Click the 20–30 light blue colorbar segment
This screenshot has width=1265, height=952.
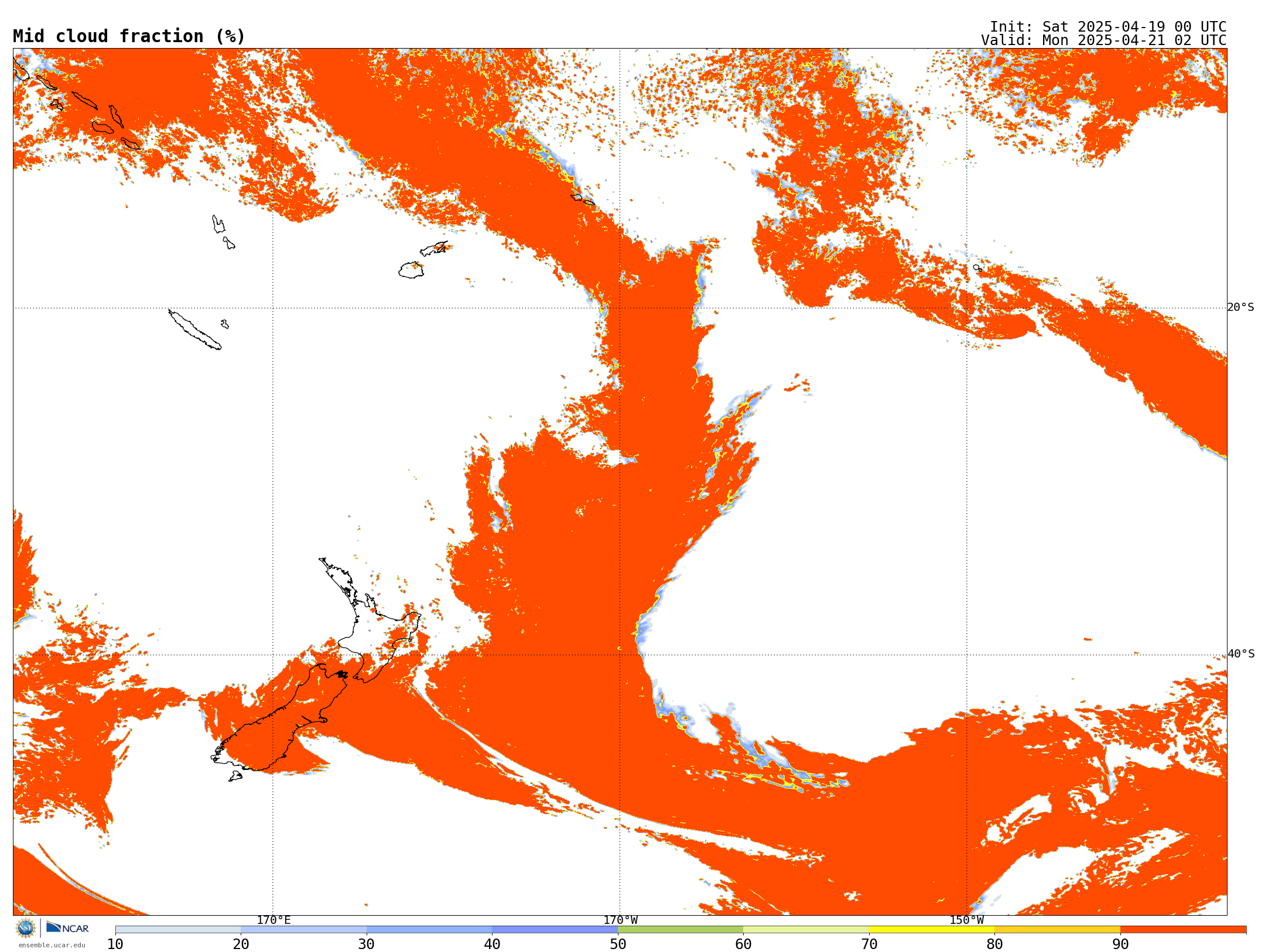tap(303, 930)
